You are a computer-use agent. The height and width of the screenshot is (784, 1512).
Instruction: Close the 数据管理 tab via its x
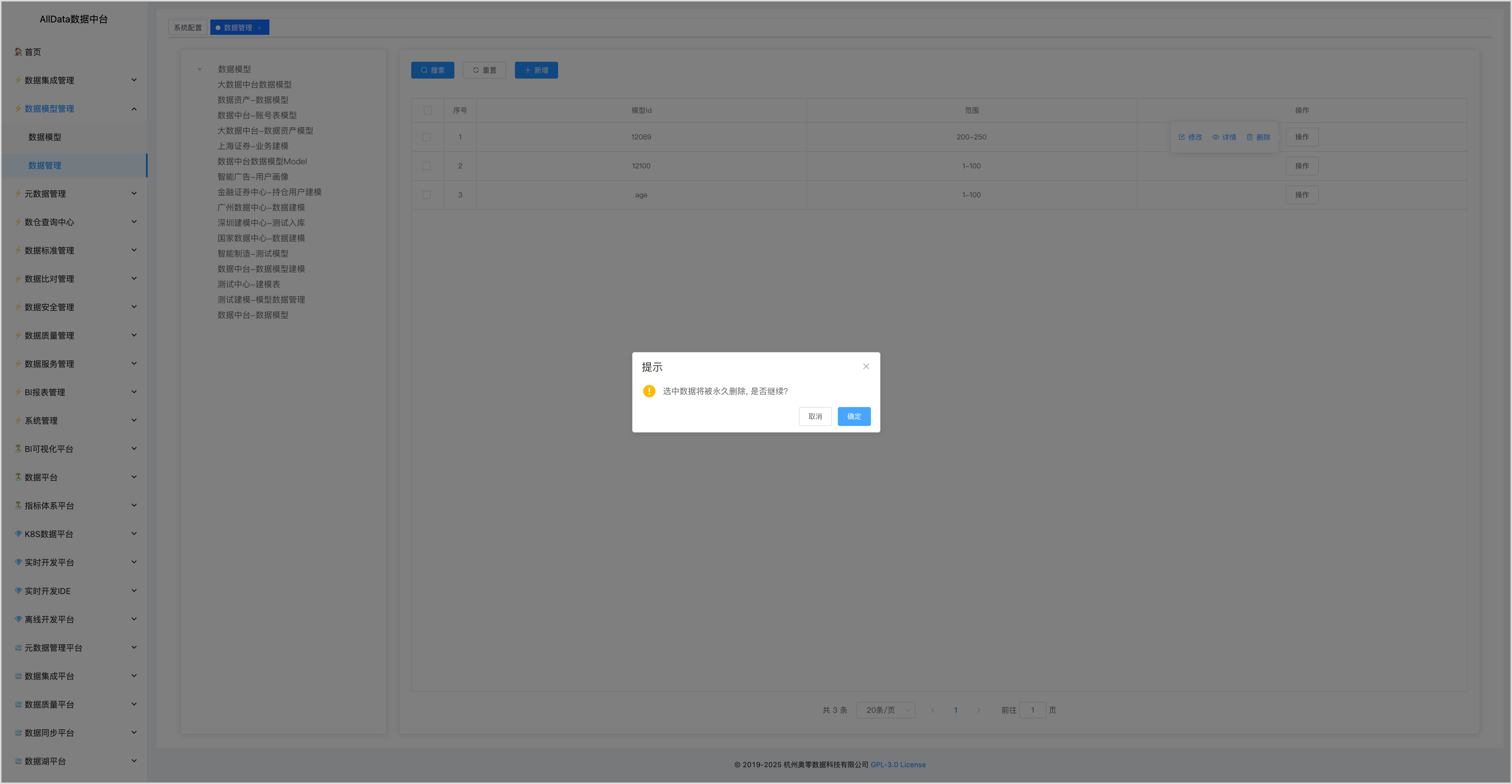[259, 28]
